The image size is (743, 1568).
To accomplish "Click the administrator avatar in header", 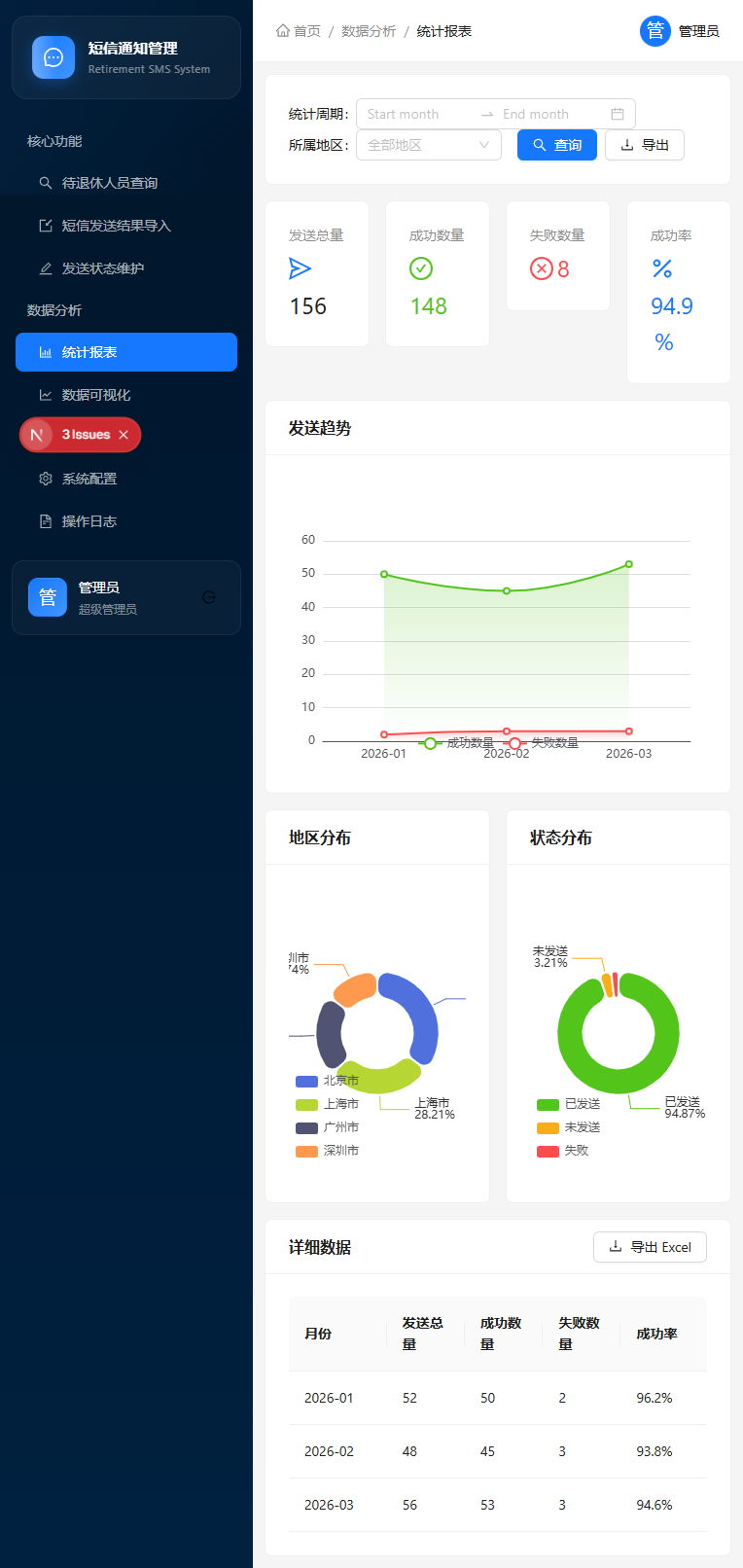I will click(655, 31).
